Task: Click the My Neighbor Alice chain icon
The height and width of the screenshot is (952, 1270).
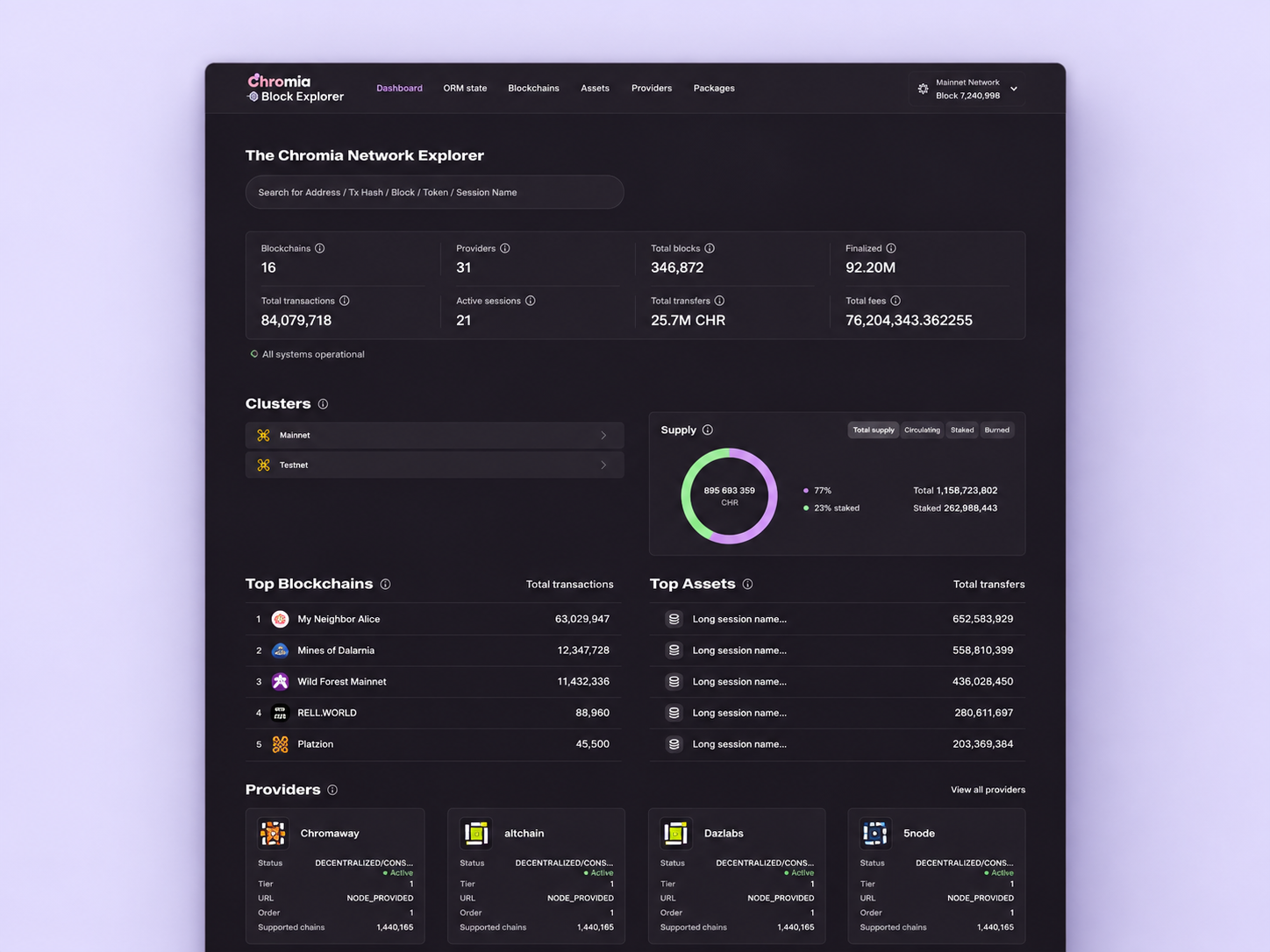Action: (x=280, y=619)
